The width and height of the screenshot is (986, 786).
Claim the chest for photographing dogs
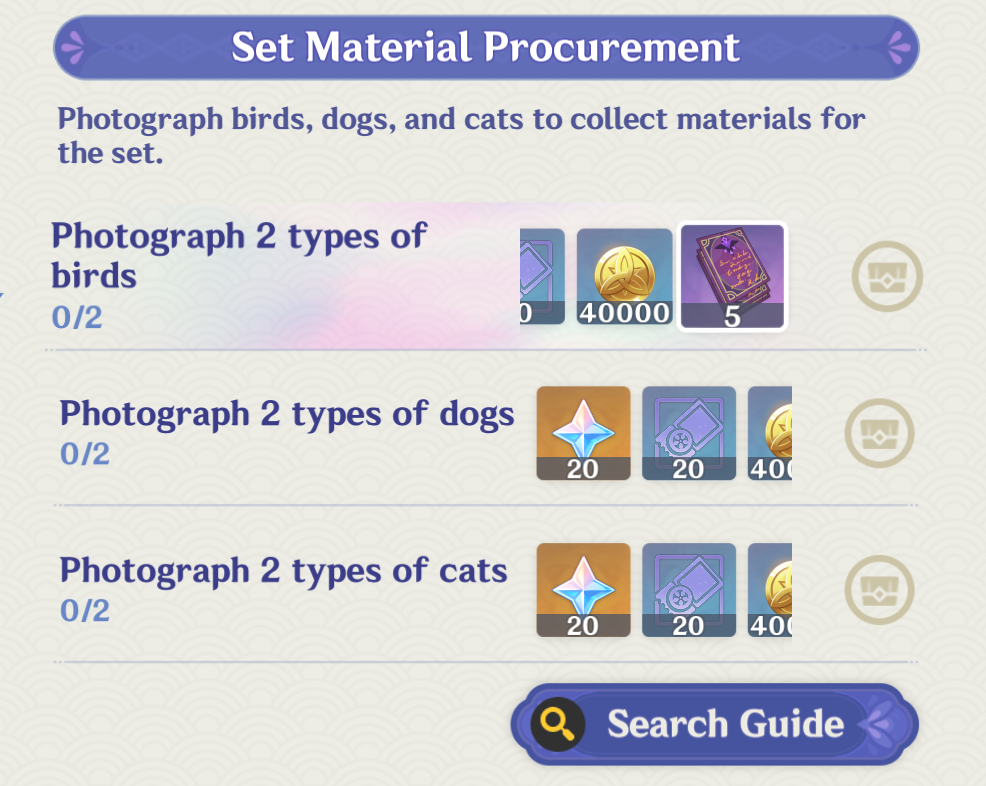tap(880, 433)
